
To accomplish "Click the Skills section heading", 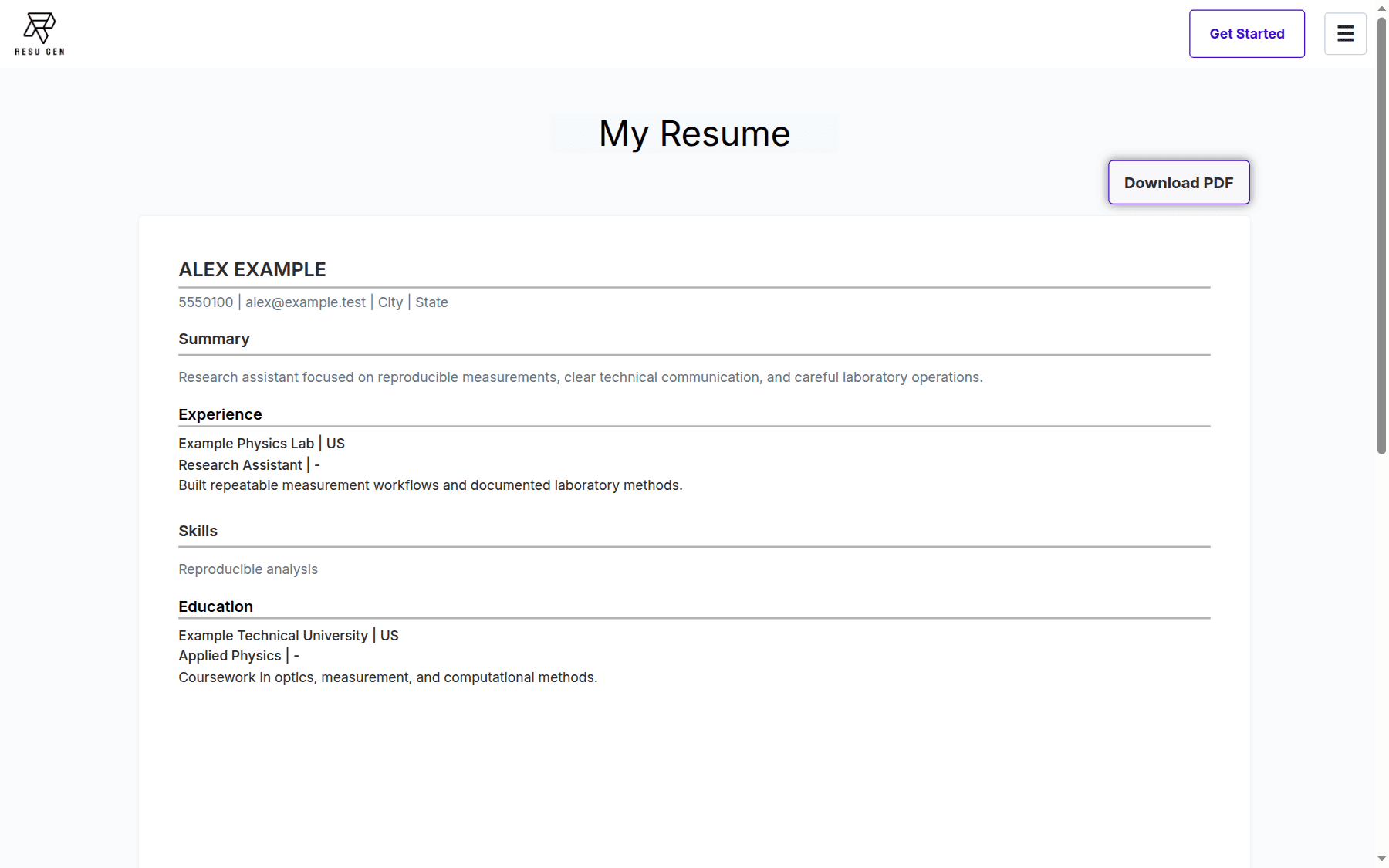I will (x=198, y=531).
